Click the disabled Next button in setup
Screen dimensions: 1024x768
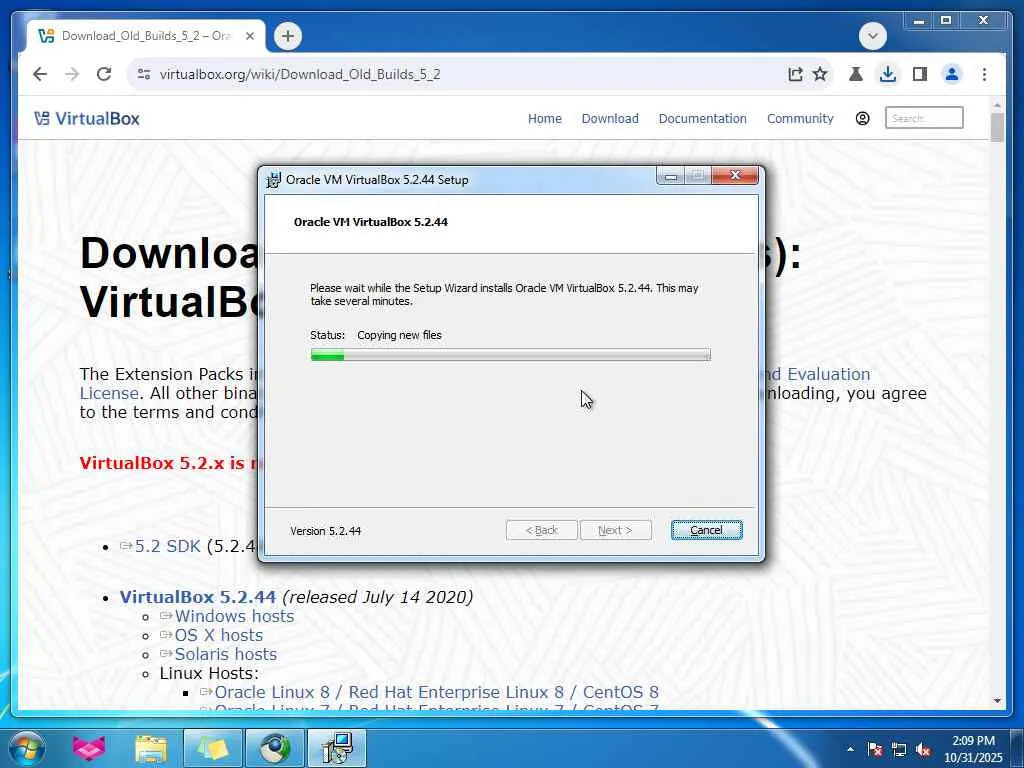click(x=615, y=530)
